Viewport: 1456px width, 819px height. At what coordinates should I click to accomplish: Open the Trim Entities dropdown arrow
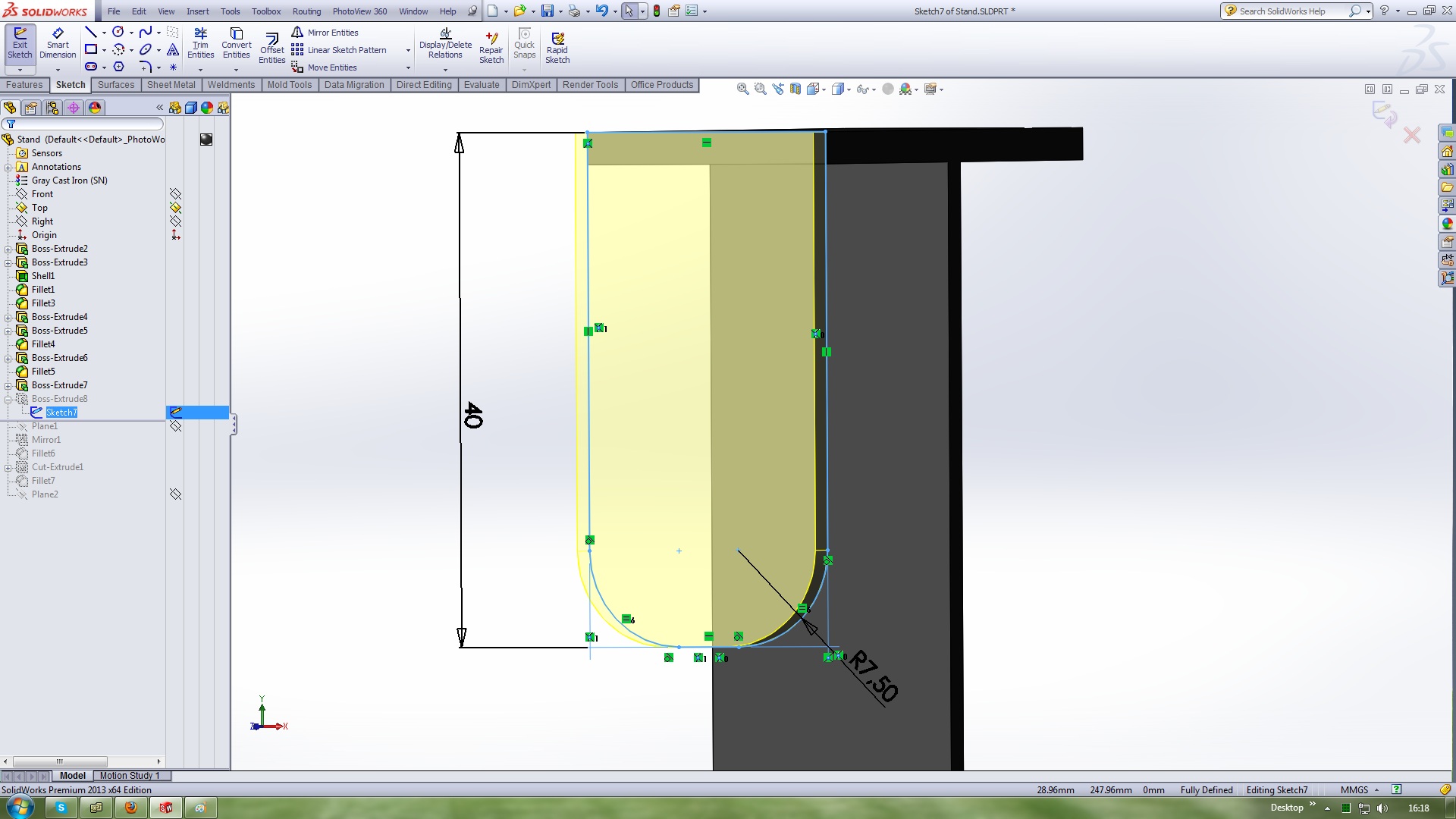pos(200,70)
